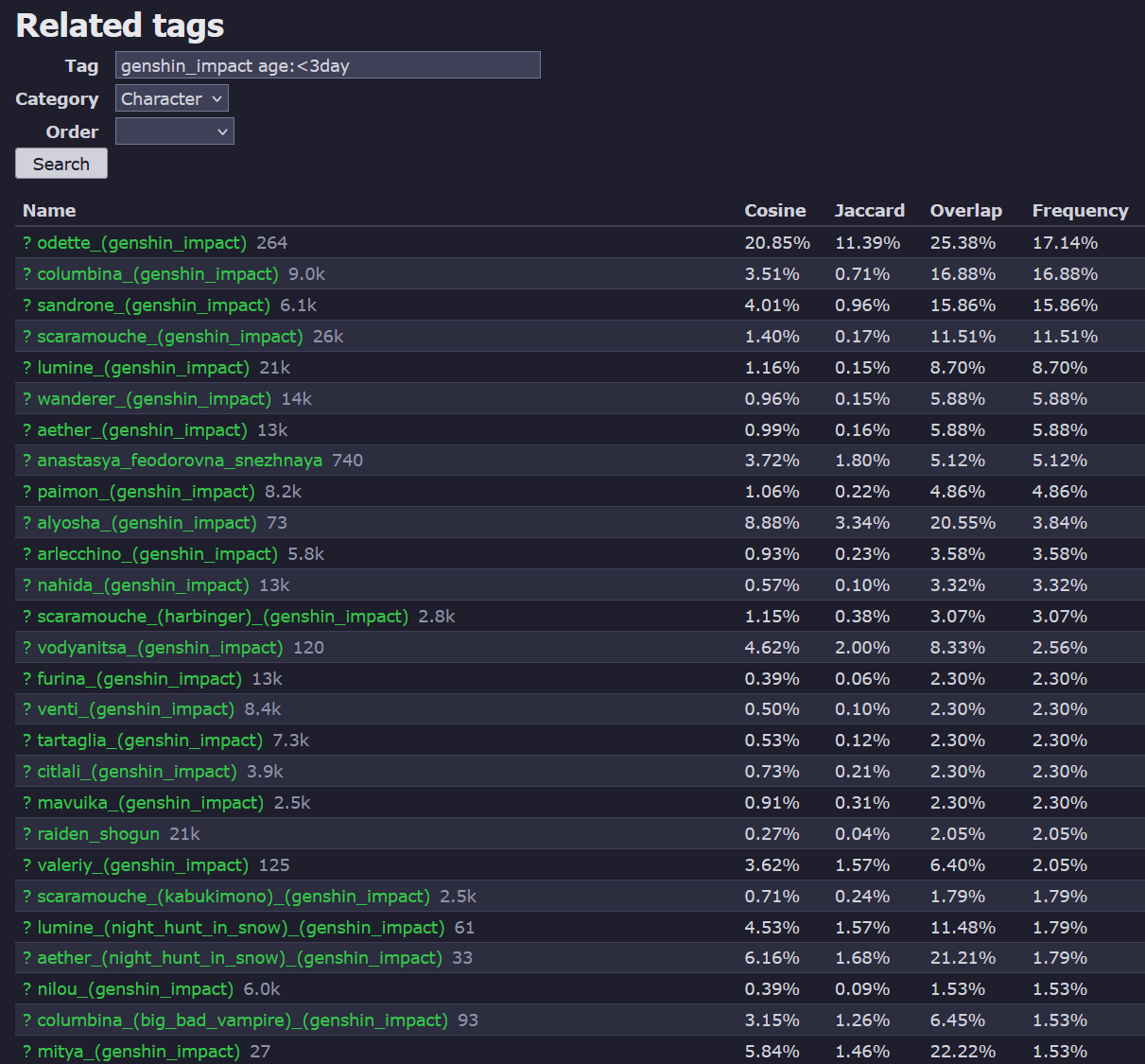Viewport: 1145px width, 1064px height.
Task: Open the scaramouche_(genshin_impact) tag link
Action: [x=170, y=337]
